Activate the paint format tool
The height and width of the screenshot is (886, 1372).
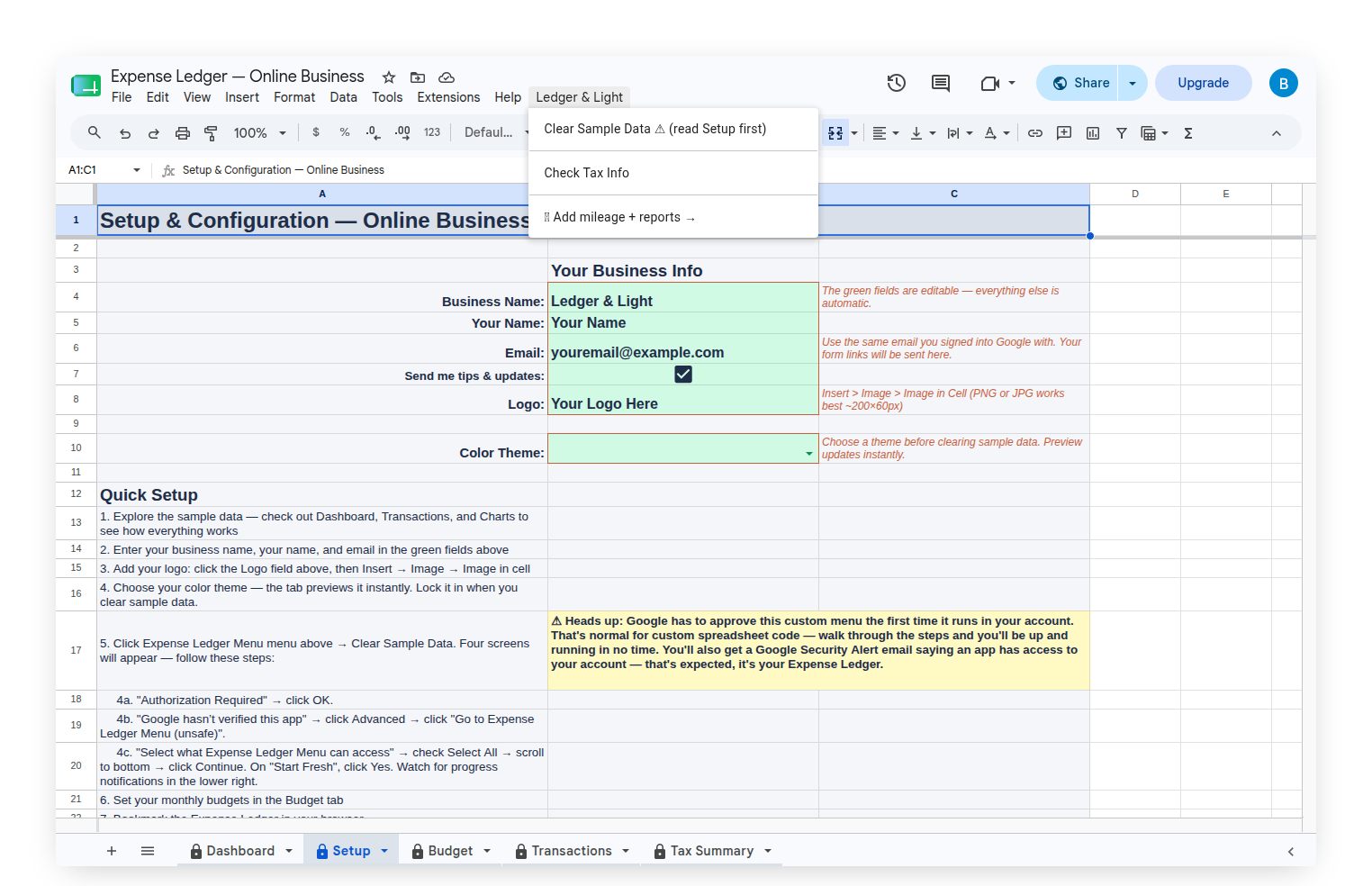click(x=212, y=133)
